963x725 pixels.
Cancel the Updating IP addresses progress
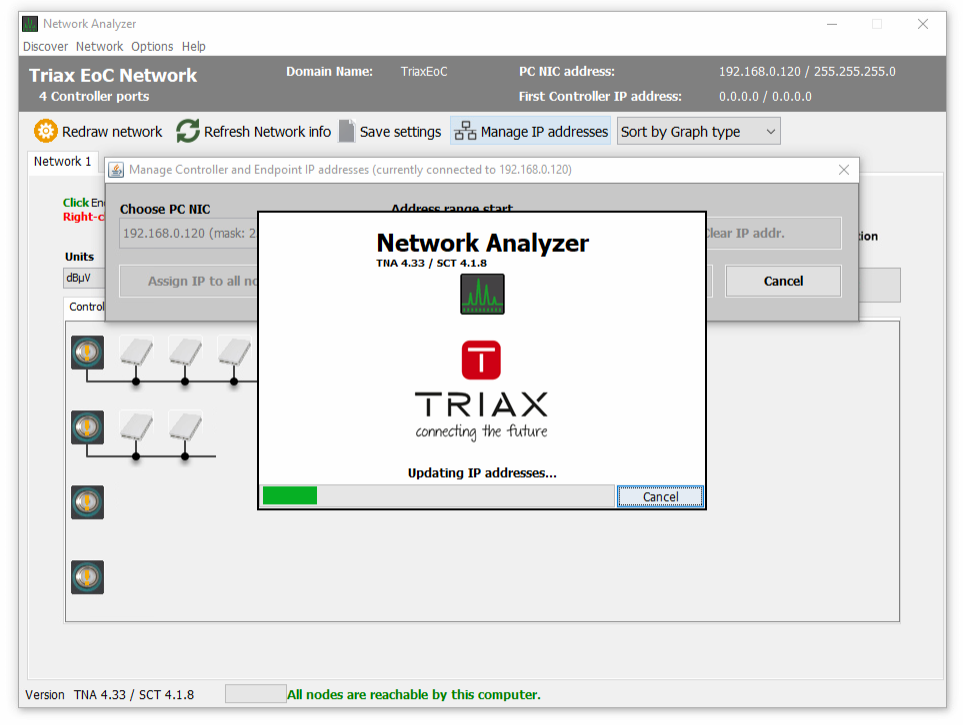660,496
